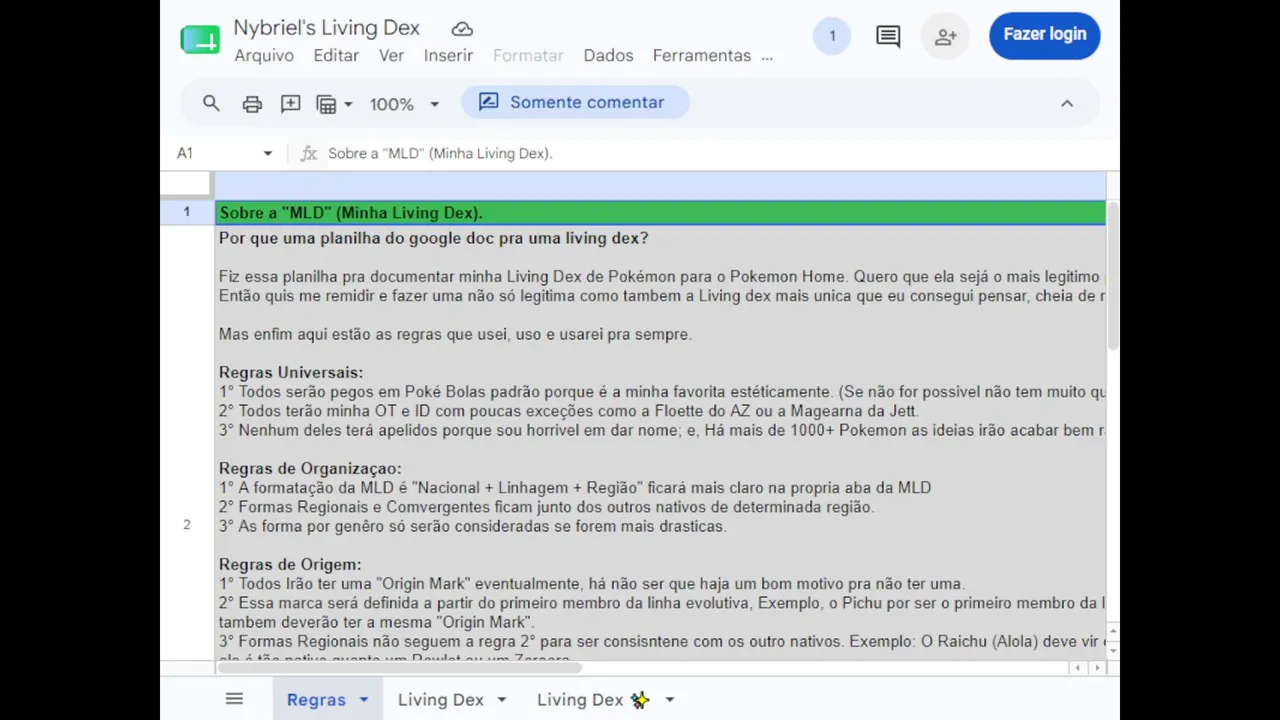
Task: Click the 'Regras de Origem:' heading
Action: pos(290,565)
